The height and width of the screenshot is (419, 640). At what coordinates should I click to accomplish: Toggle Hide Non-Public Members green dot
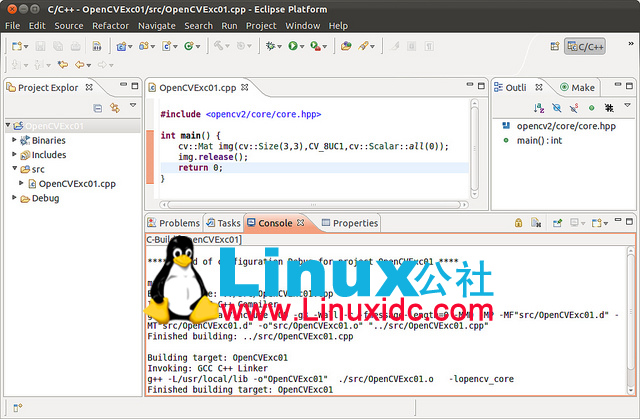pyautogui.click(x=591, y=108)
